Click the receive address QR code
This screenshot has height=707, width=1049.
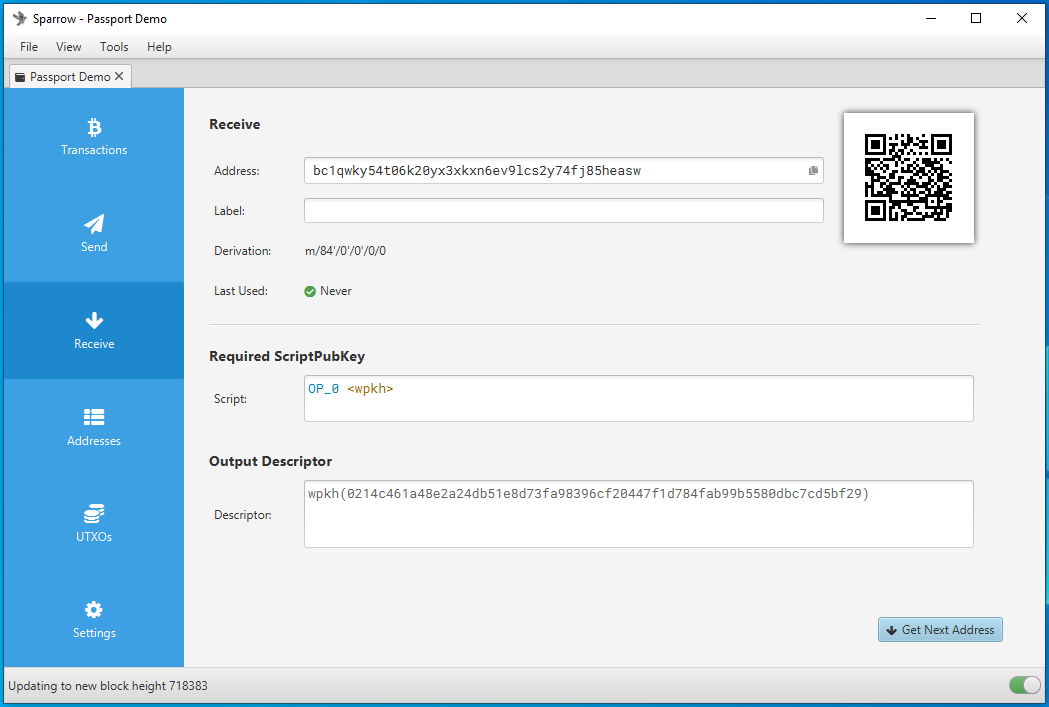909,177
